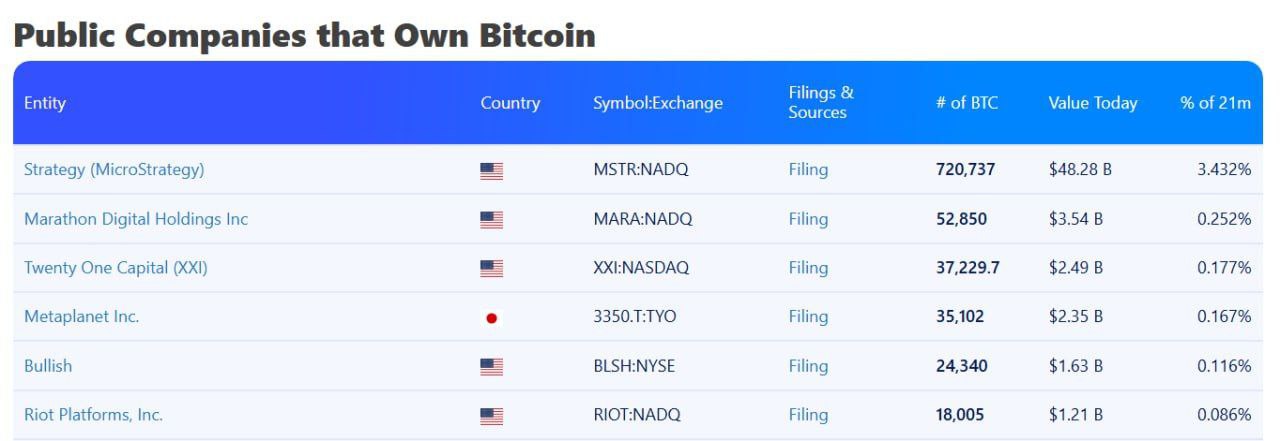Open the Filing link for BLSH:NYSE
This screenshot has width=1280, height=441.
(x=808, y=366)
